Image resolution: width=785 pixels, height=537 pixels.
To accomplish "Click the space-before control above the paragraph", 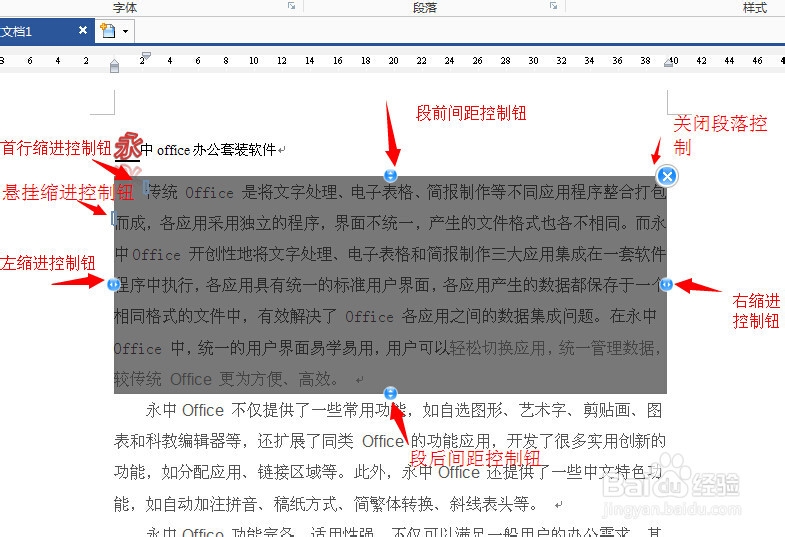I will click(390, 175).
